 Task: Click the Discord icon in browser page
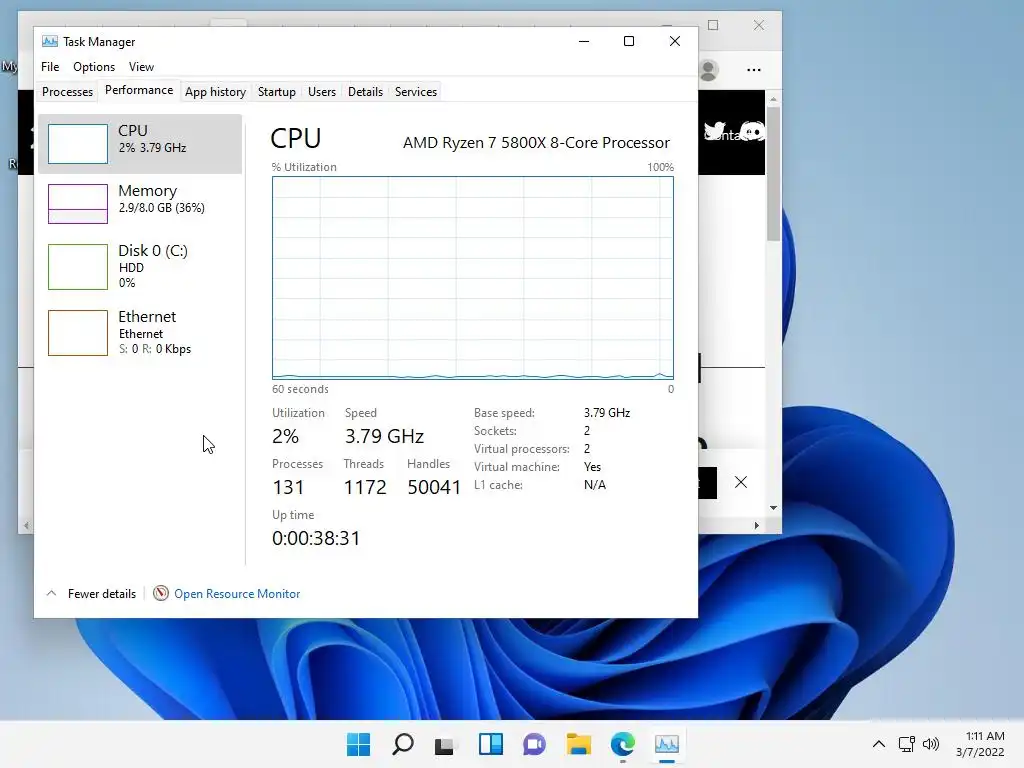coord(753,131)
